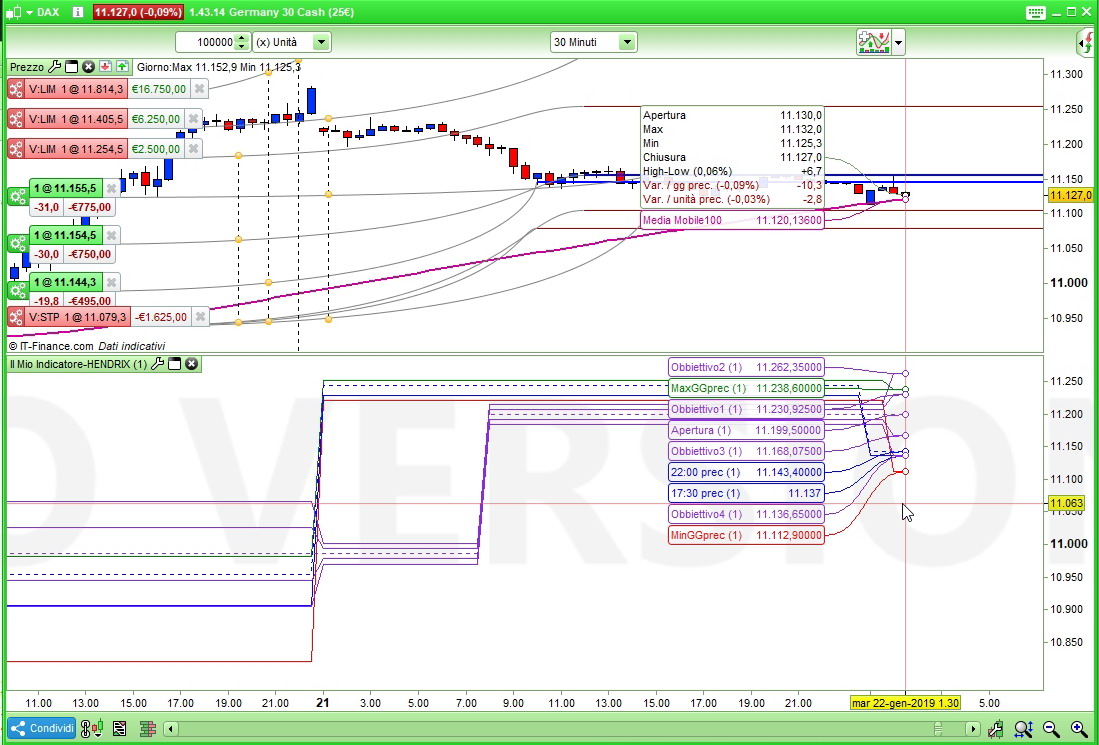Zoom in the chart with plus magnifier
1099x745 pixels.
[x=1079, y=729]
